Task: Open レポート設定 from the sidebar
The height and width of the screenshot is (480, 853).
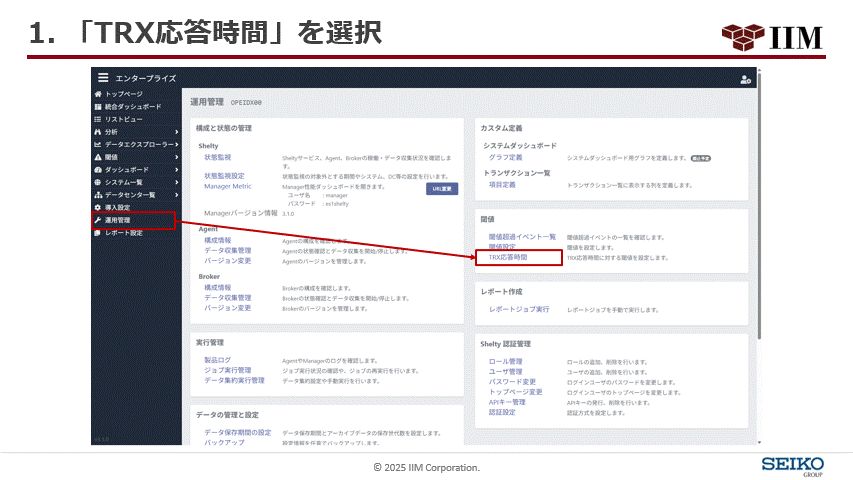Action: (x=123, y=233)
